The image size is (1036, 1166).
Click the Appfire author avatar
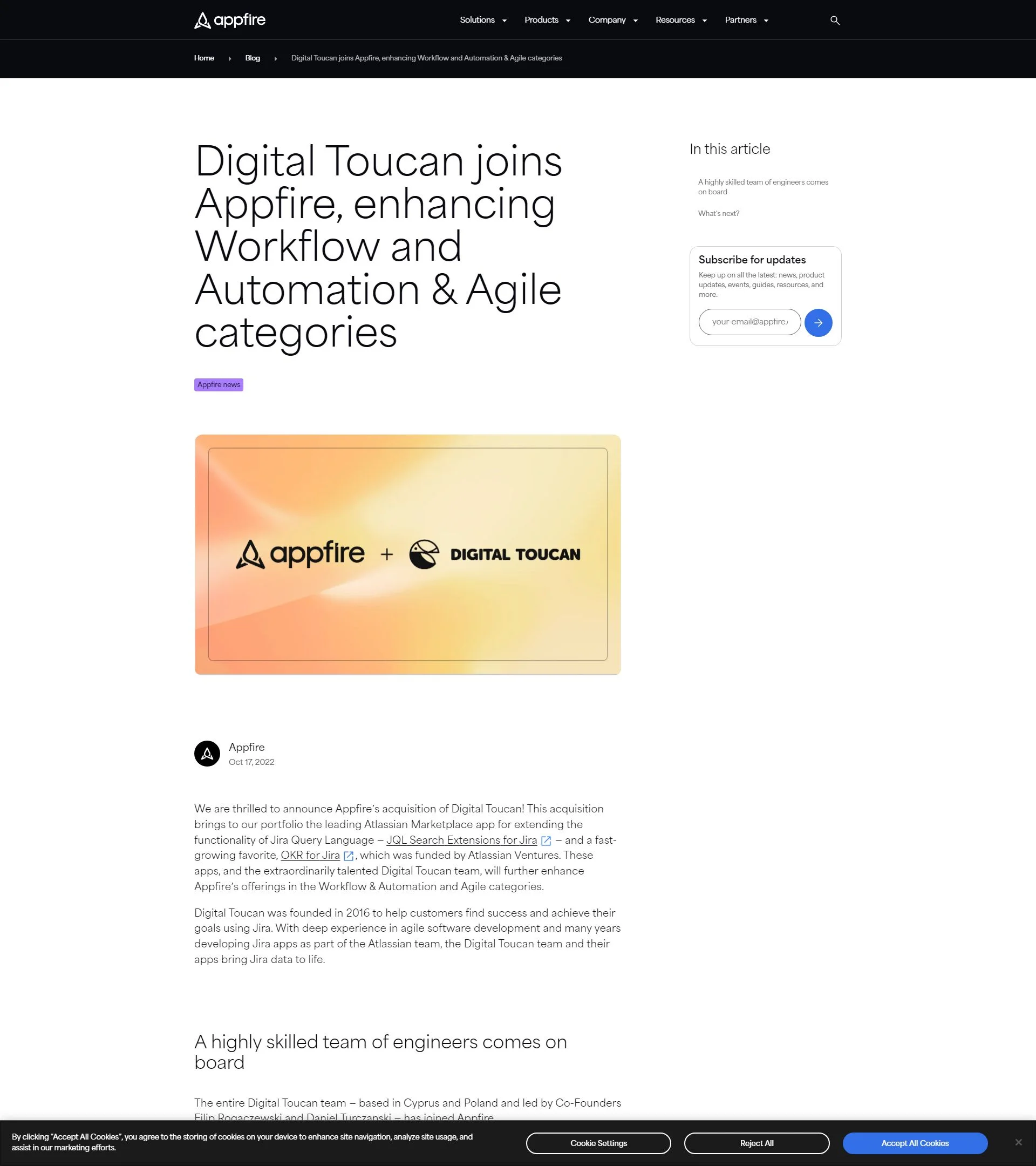207,754
